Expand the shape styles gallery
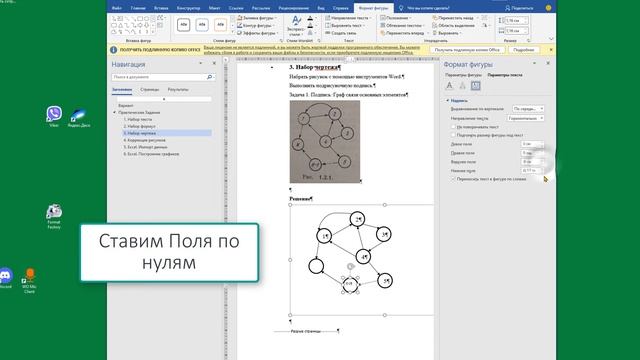 coord(233,33)
